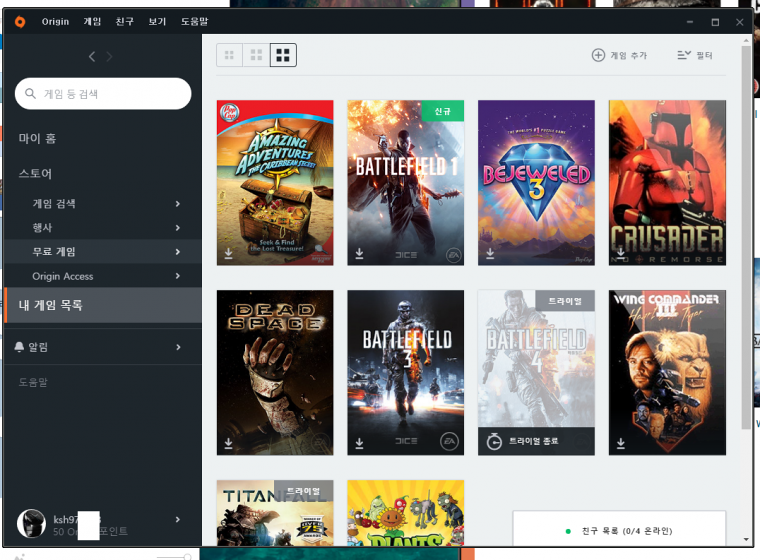Click the 게임 등 검색 search field
The height and width of the screenshot is (560, 760).
coord(103,94)
